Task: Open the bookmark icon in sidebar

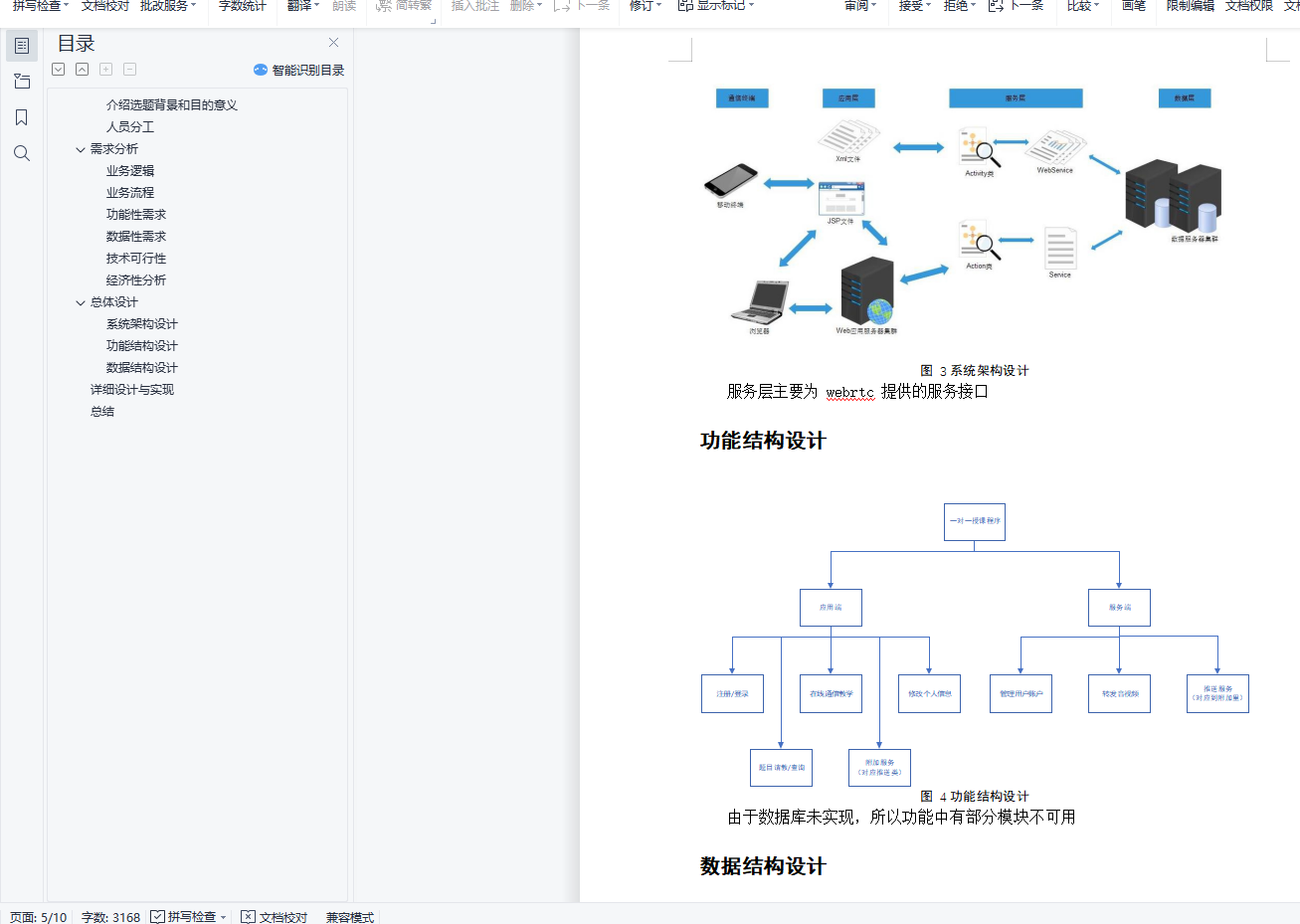Action: (x=22, y=117)
